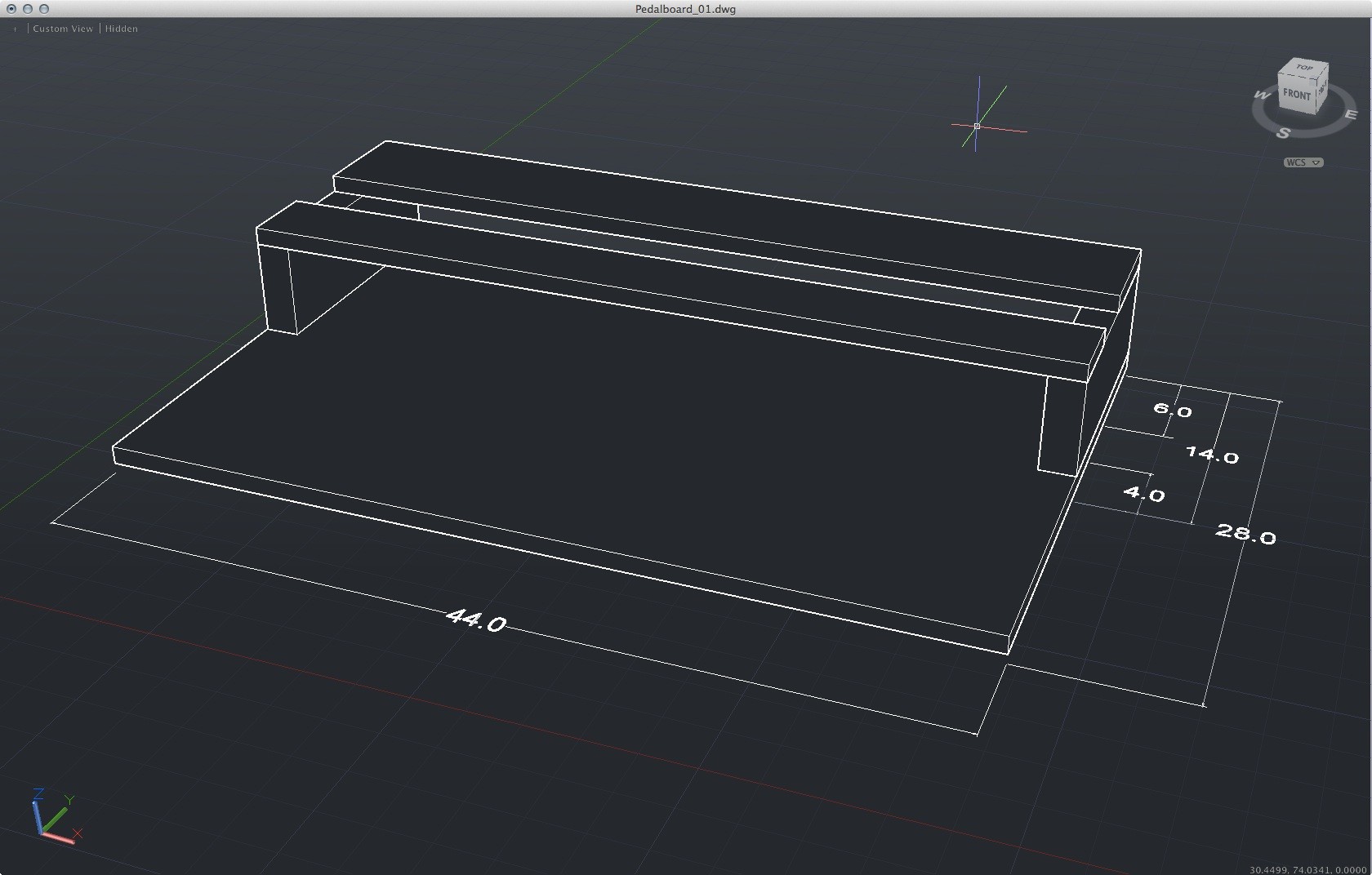Click the E compass direction on the ViewCube
This screenshot has height=875, width=1372.
coord(1351,115)
